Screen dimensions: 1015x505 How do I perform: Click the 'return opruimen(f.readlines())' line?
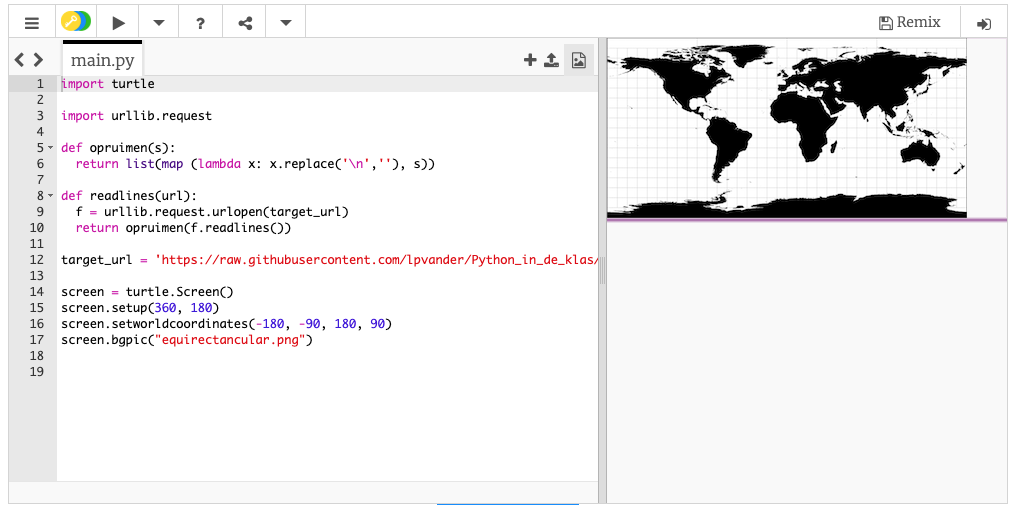pyautogui.click(x=183, y=228)
